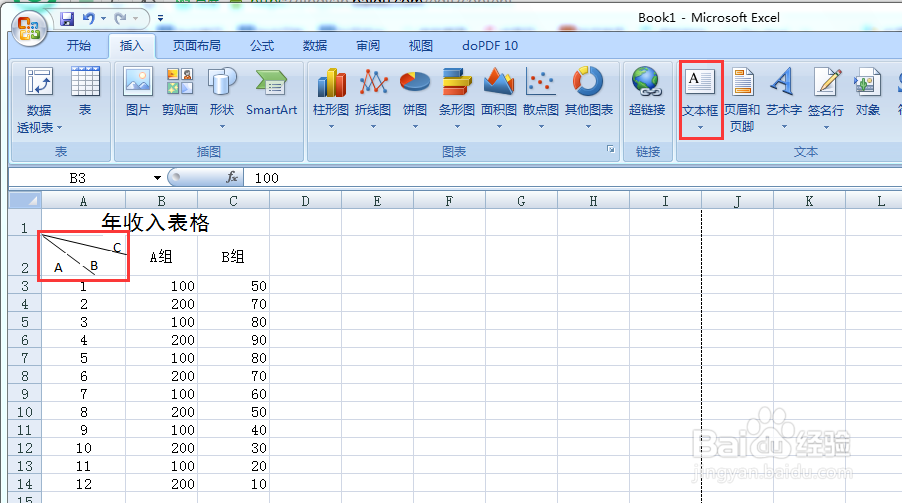This screenshot has height=503, width=902.
Task: Select cell A14 containing 12
Action: pos(83,484)
